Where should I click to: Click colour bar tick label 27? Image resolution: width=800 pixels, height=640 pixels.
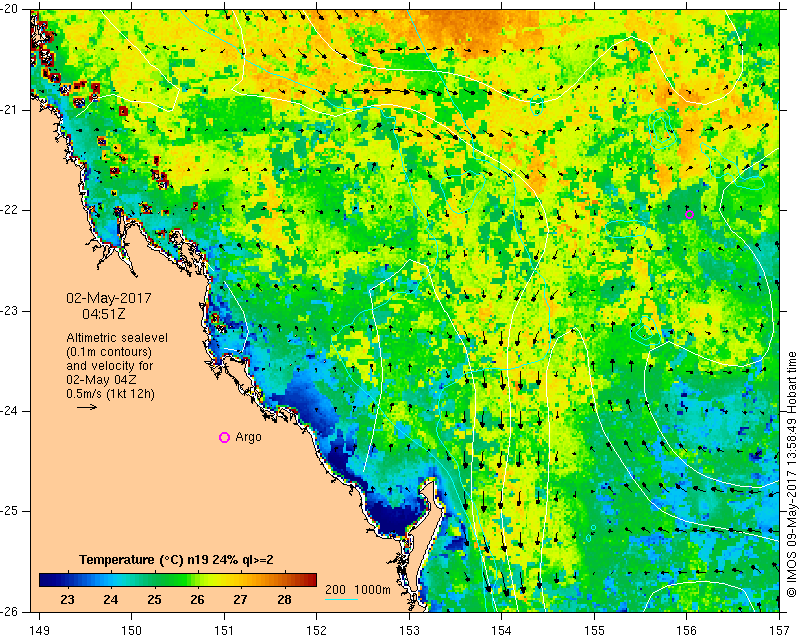241,599
